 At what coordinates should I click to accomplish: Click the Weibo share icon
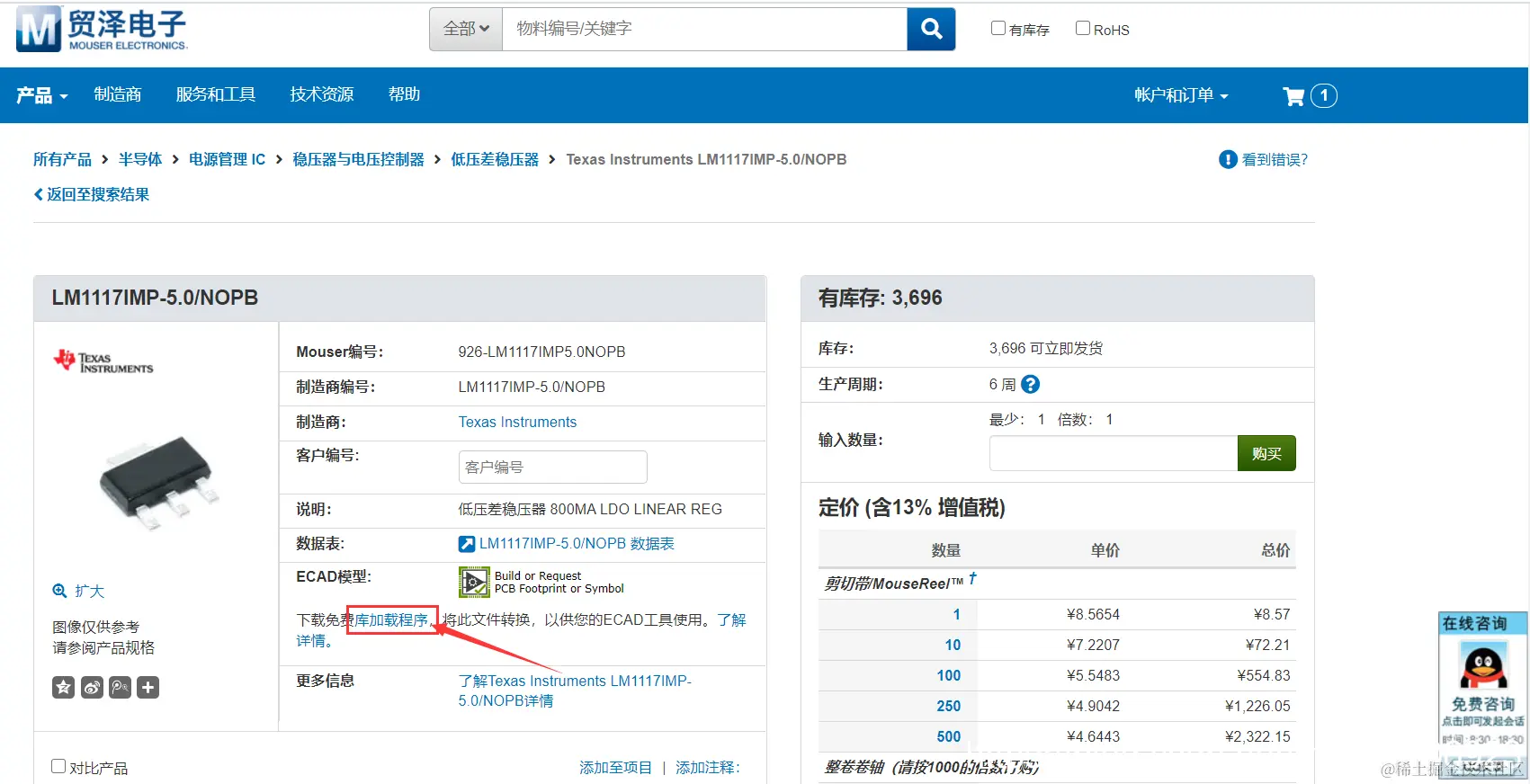(92, 688)
